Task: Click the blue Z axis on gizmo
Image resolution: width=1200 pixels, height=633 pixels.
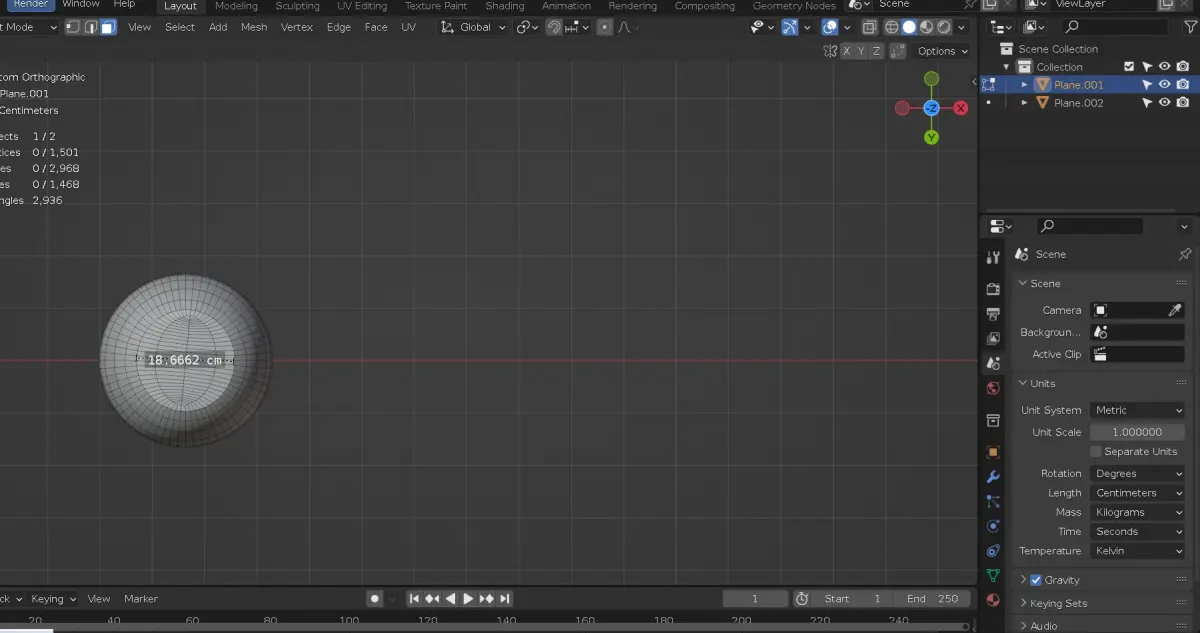Action: click(x=931, y=108)
